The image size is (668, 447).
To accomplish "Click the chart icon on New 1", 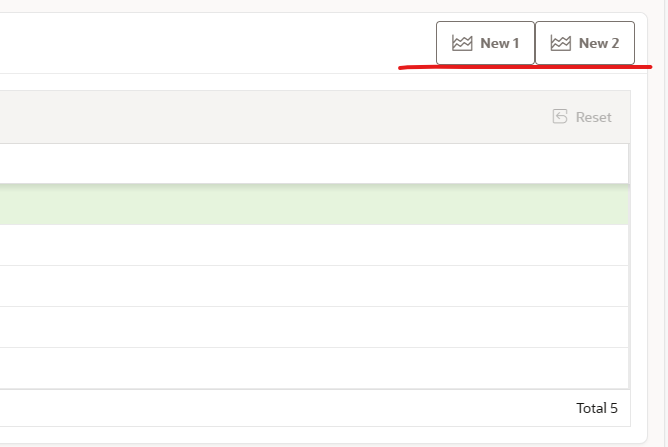I will (x=461, y=43).
